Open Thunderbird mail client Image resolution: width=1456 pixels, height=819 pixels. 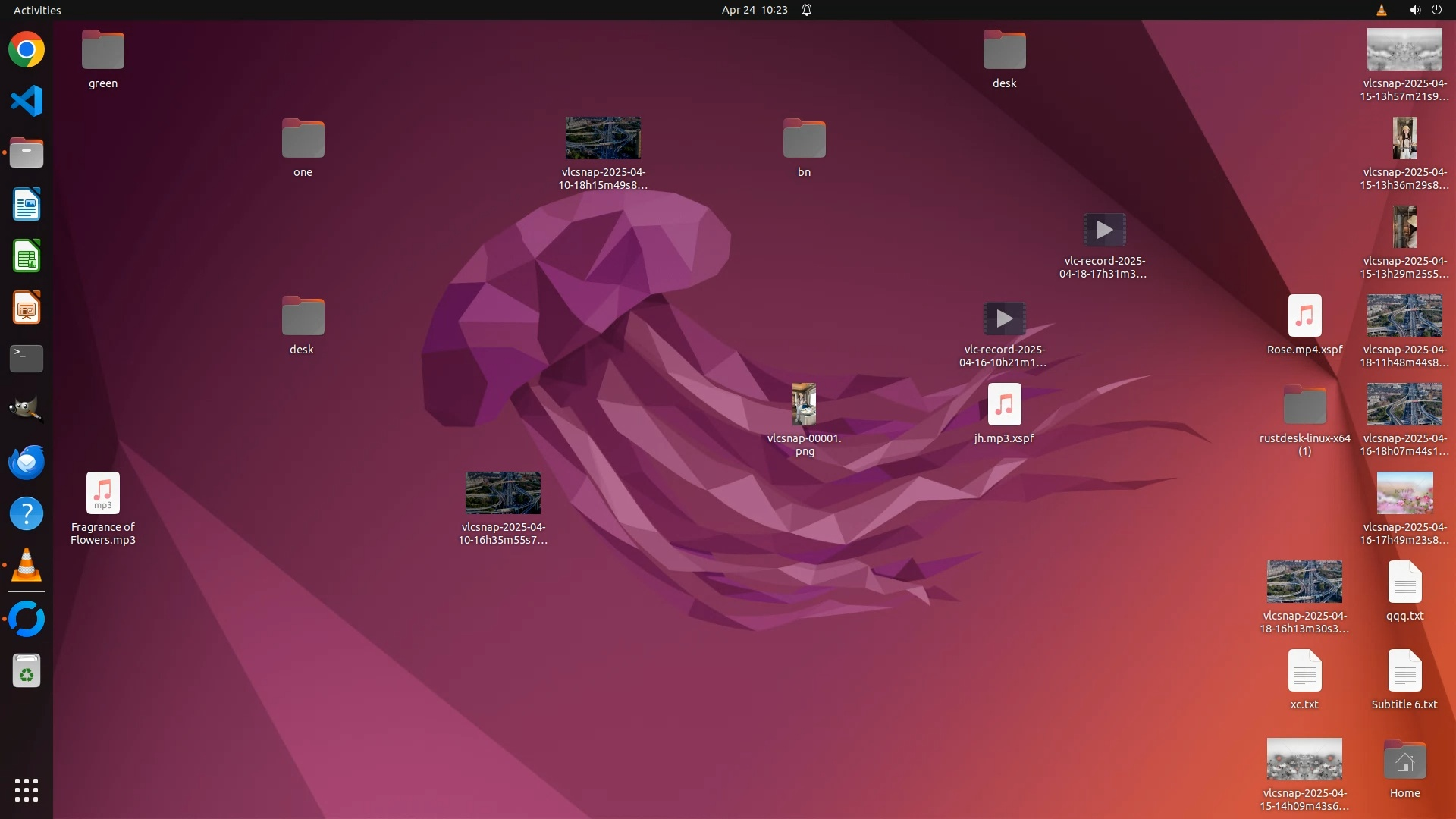tap(27, 462)
